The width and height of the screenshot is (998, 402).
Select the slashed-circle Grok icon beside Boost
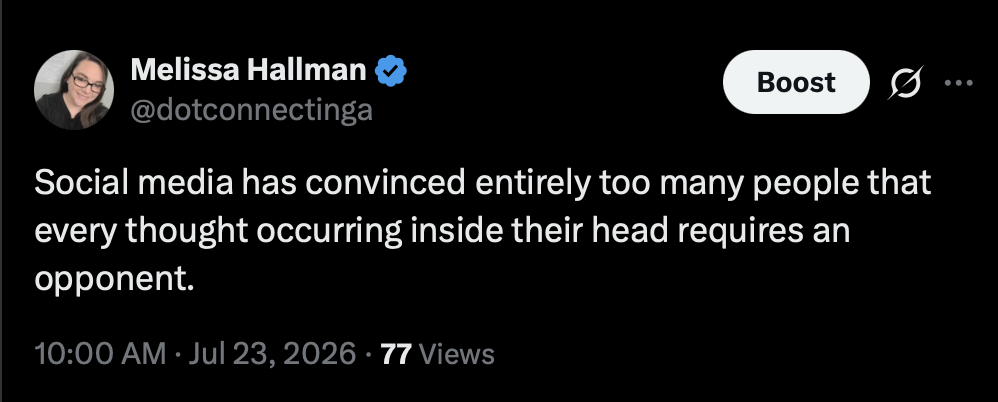click(x=906, y=82)
